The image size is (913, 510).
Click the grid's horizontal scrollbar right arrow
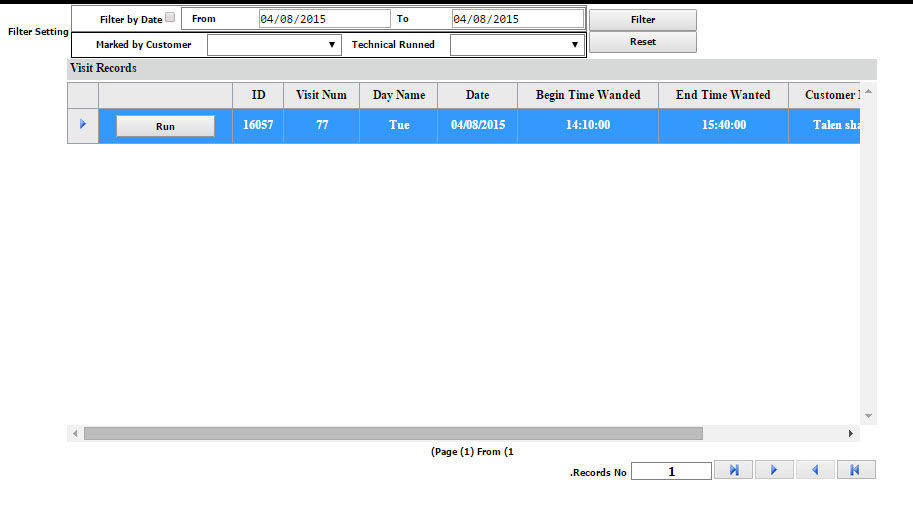pyautogui.click(x=851, y=433)
